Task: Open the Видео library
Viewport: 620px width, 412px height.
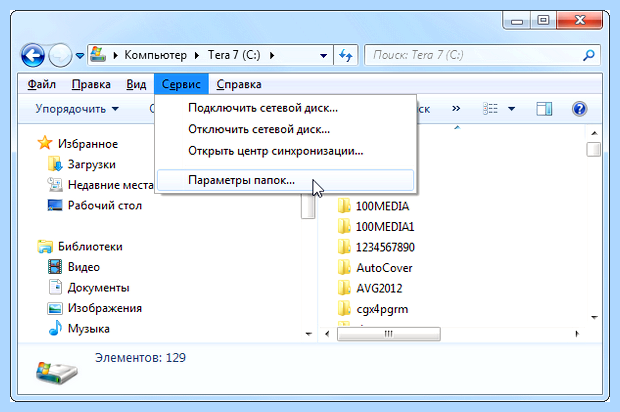Action: [x=84, y=267]
